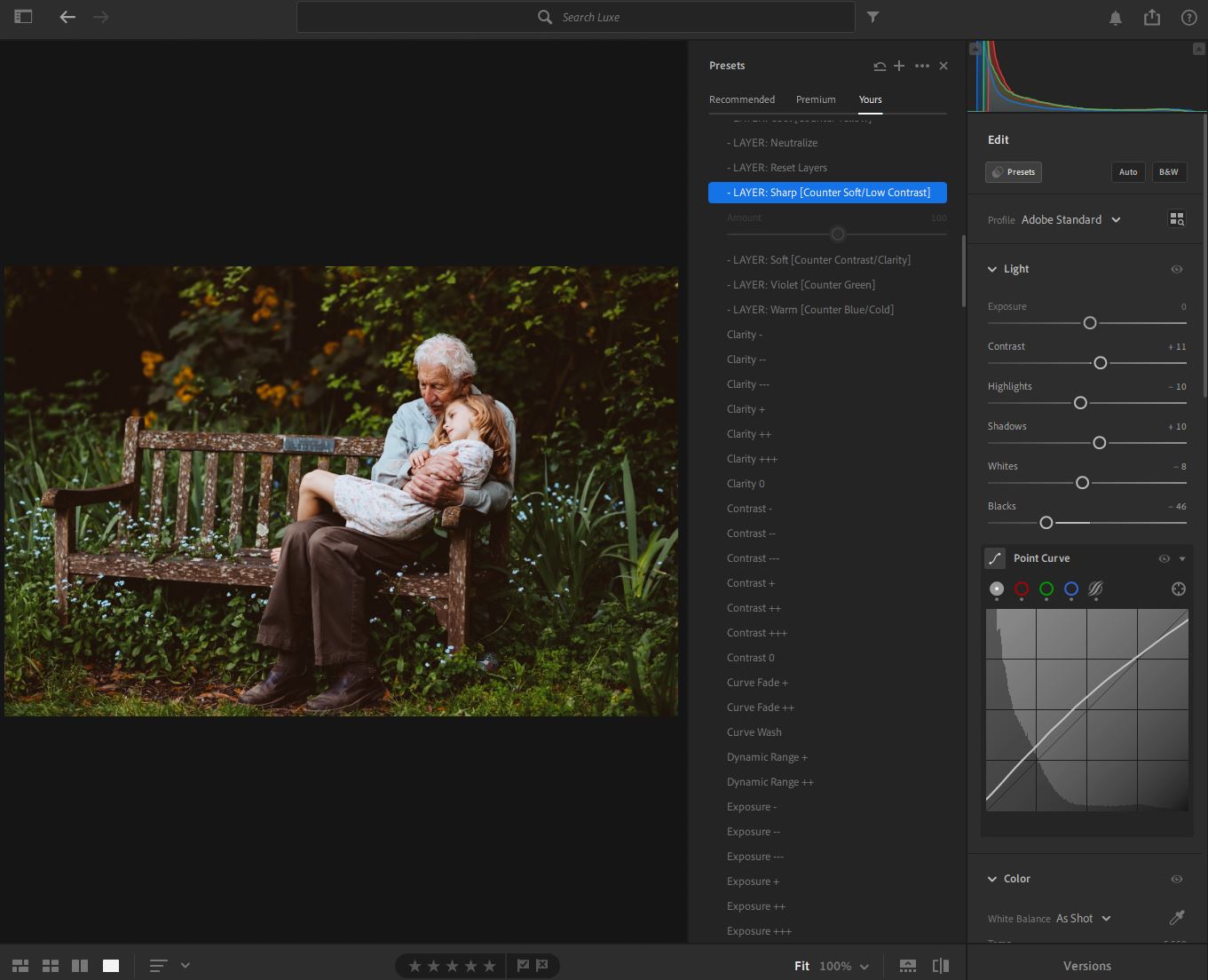Click the Auto button
Image resolution: width=1208 pixels, height=980 pixels.
coord(1128,172)
